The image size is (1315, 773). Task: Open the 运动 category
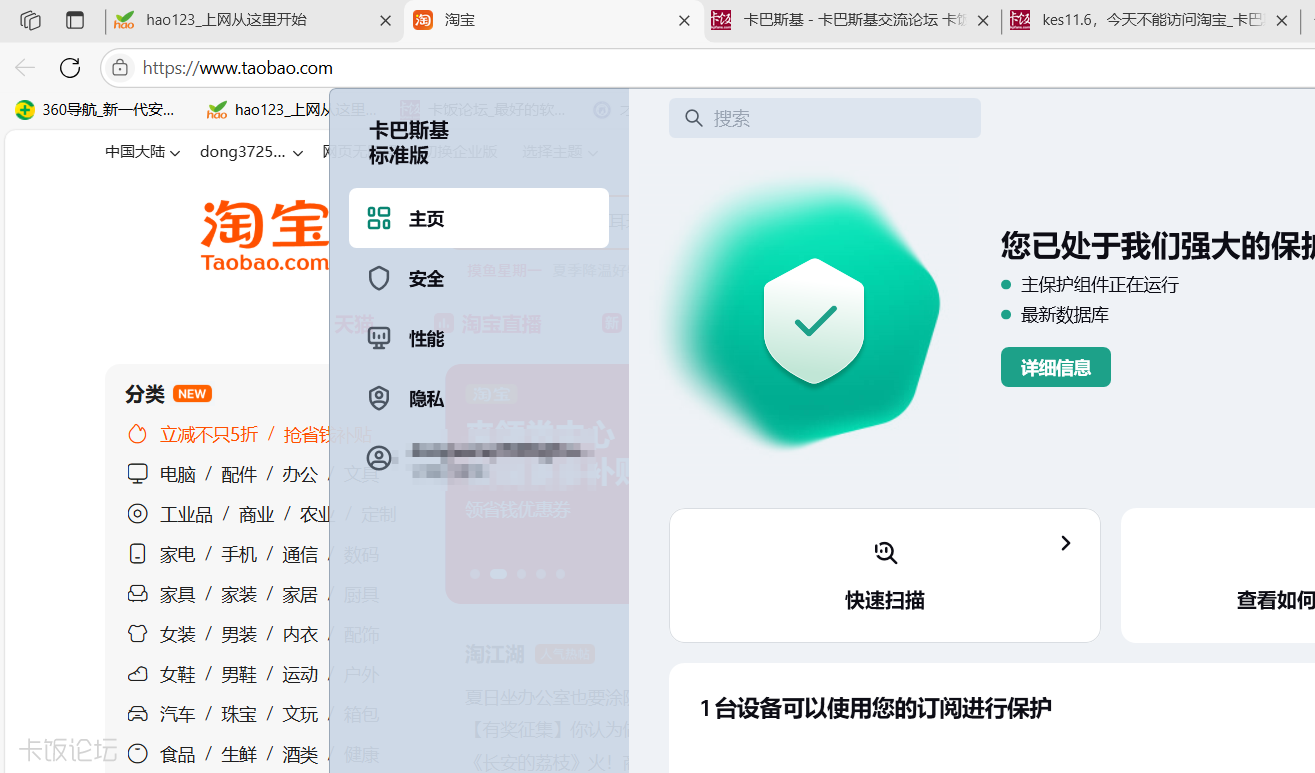(300, 674)
